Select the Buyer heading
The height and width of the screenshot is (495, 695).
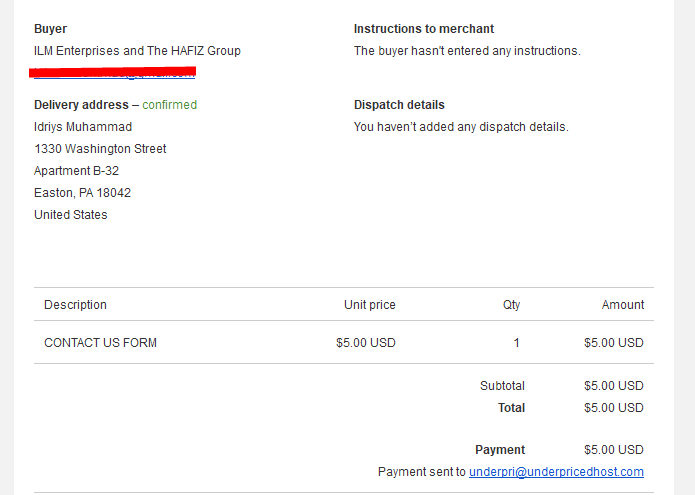51,29
